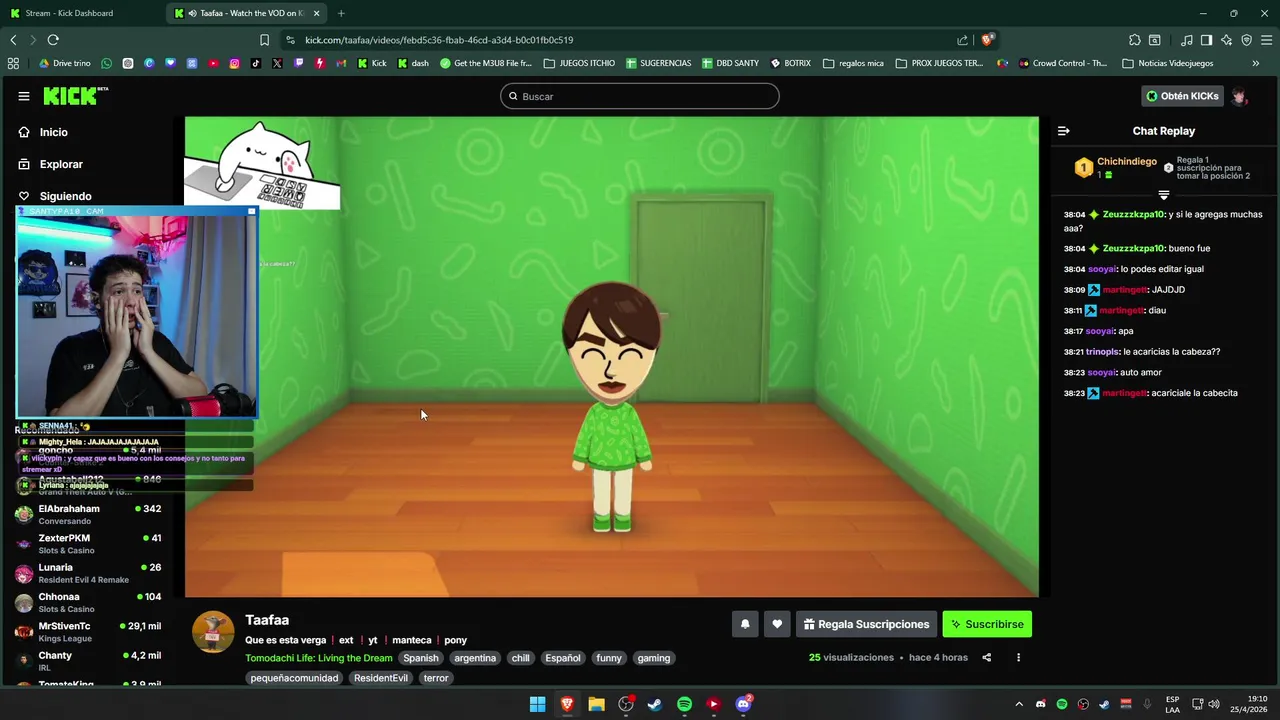Show more bookmarks chevron

point(1255,63)
